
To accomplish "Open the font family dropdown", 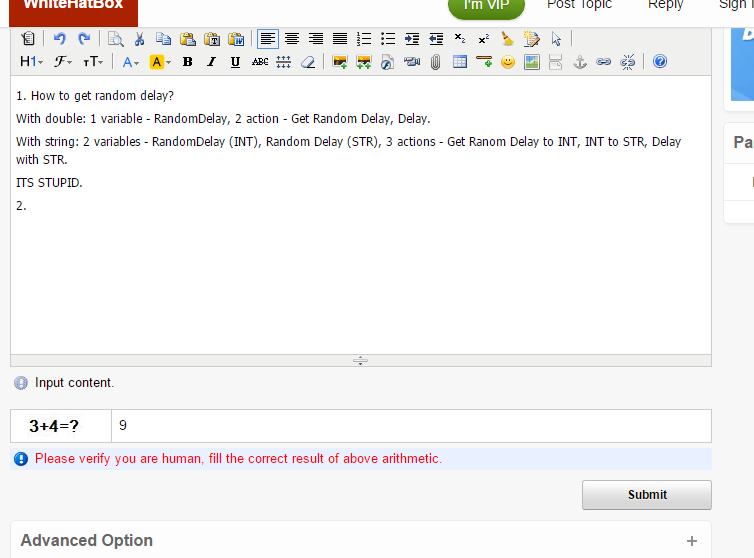I will click(63, 62).
